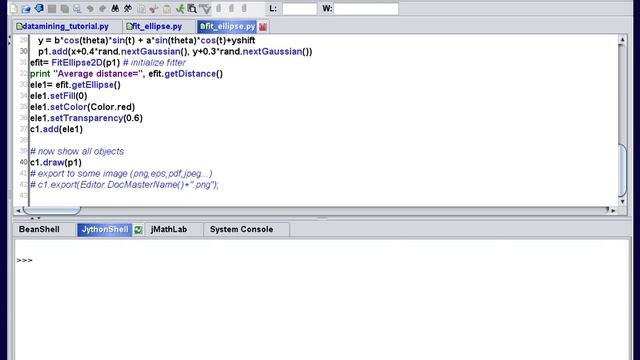Switch to the inactive fit_ellipse.py tab
The height and width of the screenshot is (360, 640).
tap(157, 27)
